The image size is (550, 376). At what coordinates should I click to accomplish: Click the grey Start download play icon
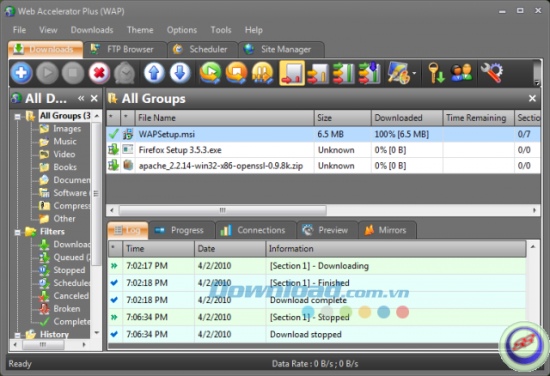(47, 73)
